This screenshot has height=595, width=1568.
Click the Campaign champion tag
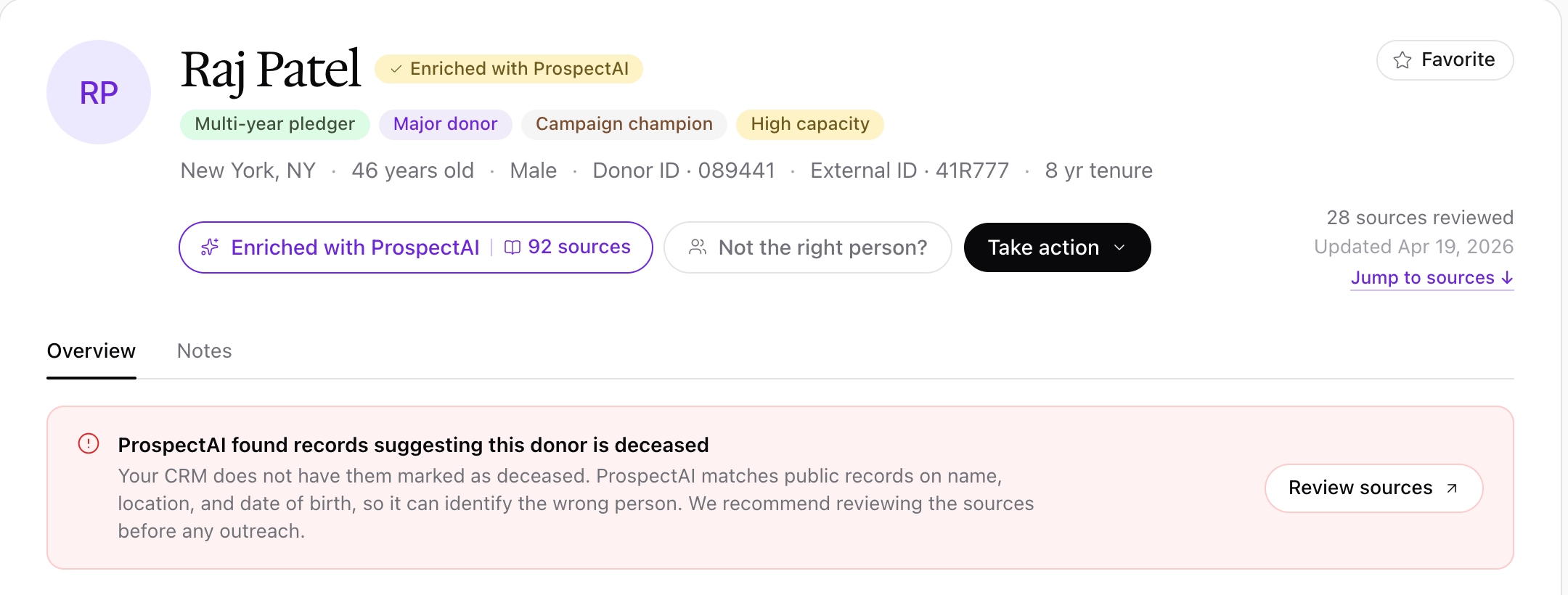[624, 124]
